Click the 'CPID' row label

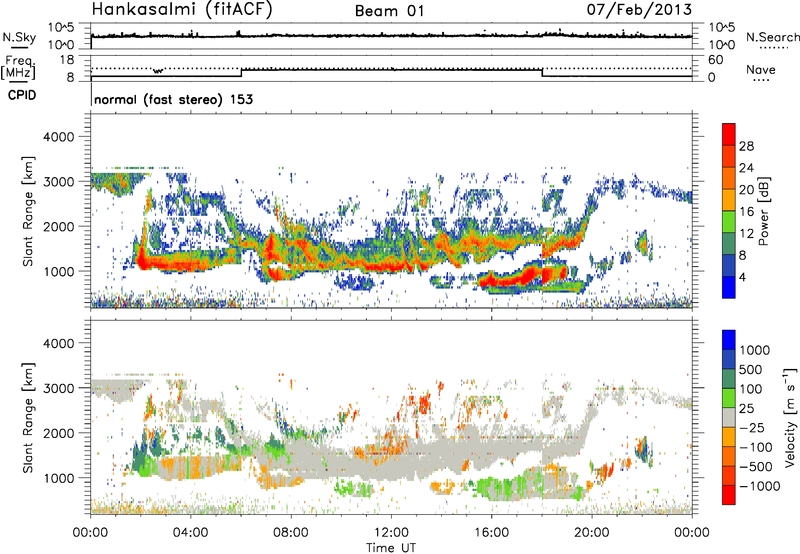22,95
